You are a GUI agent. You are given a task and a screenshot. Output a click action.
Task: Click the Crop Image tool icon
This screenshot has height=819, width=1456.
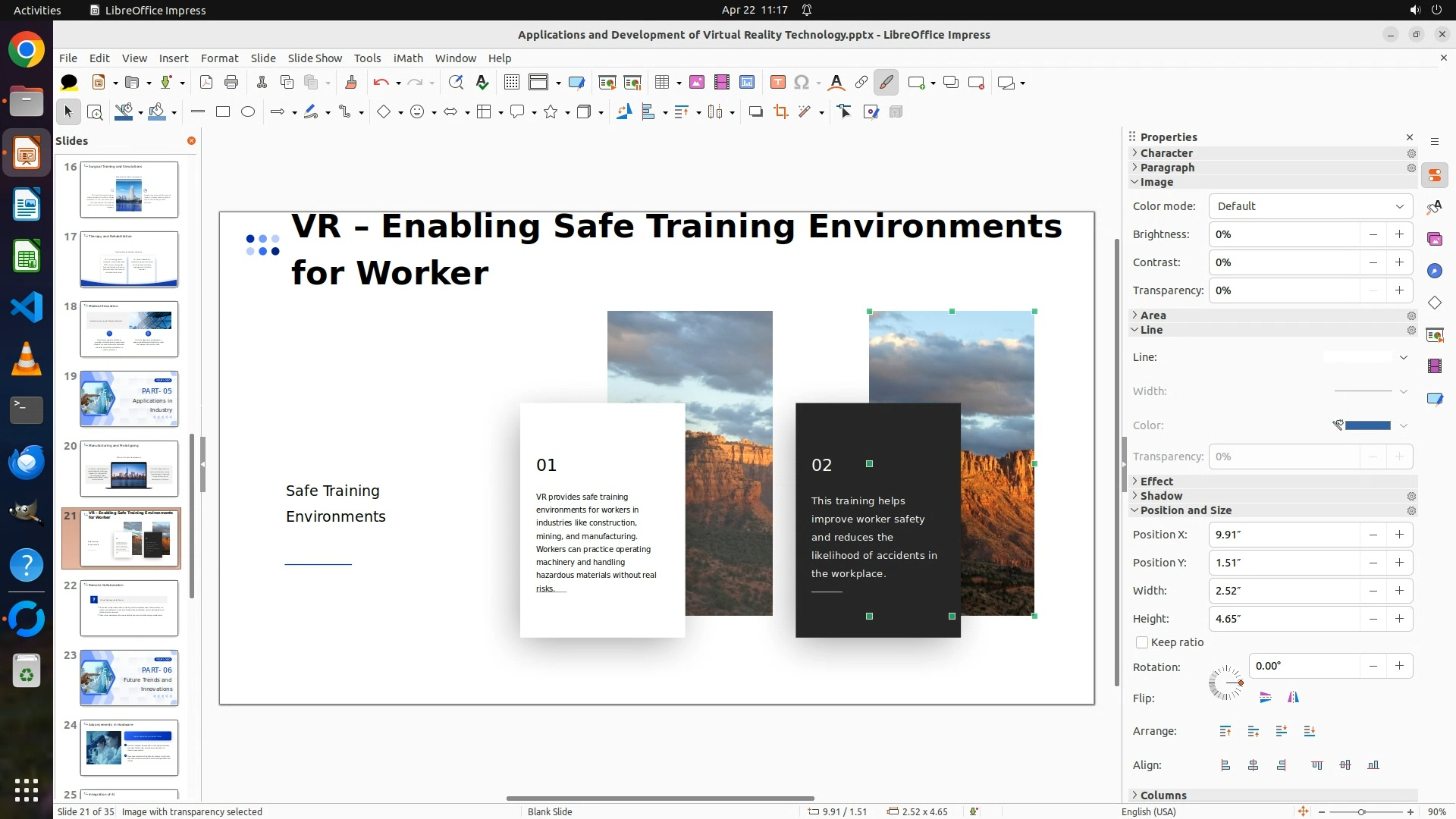pos(780,112)
